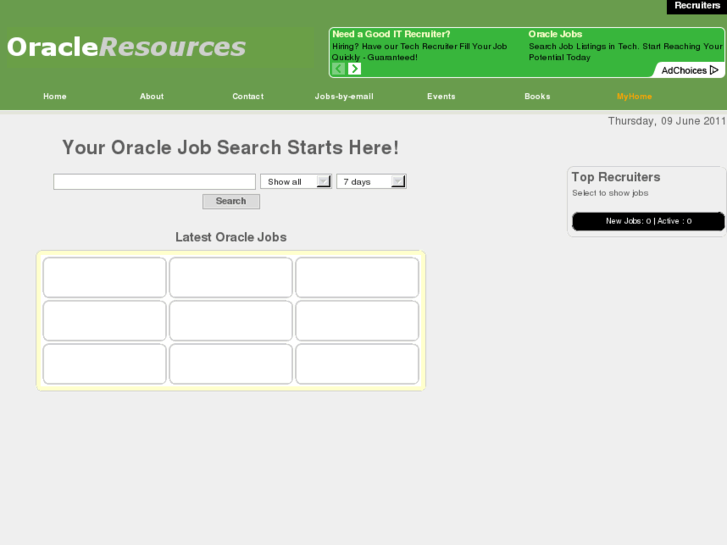This screenshot has width=727, height=545.
Task: Open the MyHome menu item
Action: click(x=634, y=96)
